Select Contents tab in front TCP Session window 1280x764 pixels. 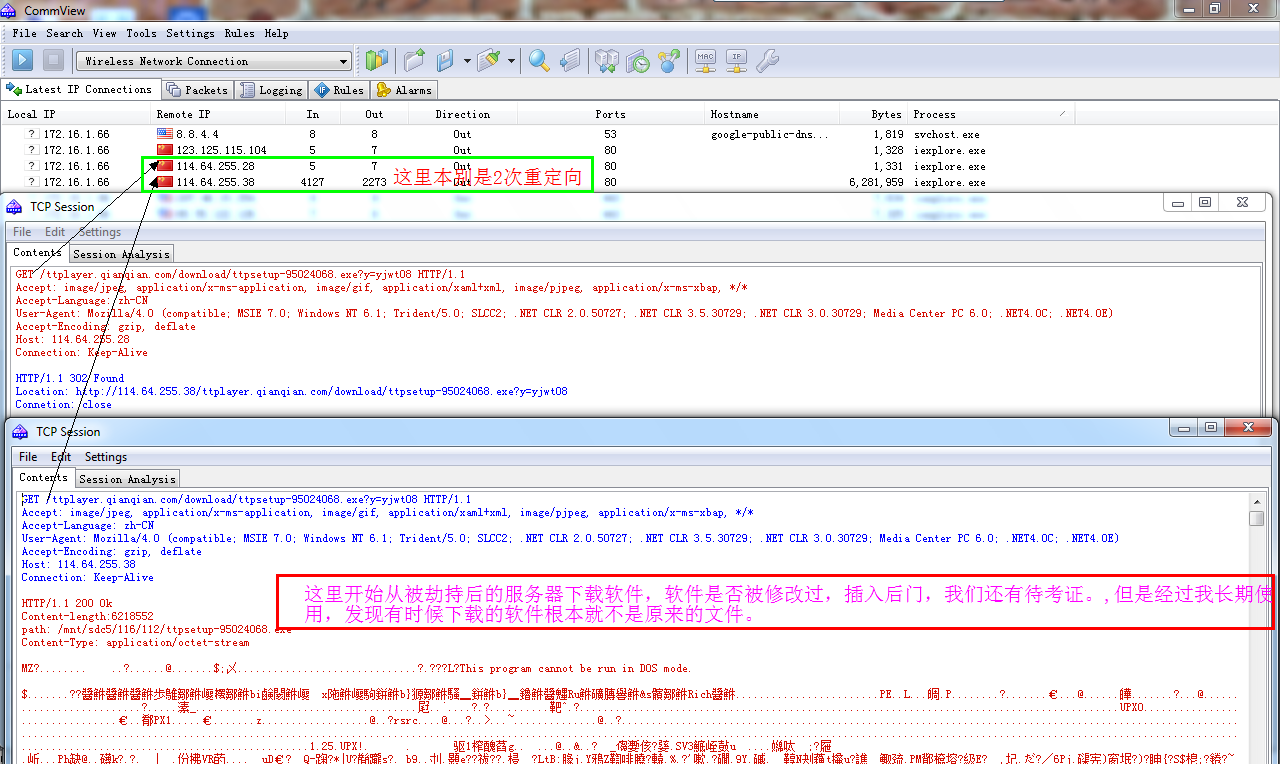(43, 478)
